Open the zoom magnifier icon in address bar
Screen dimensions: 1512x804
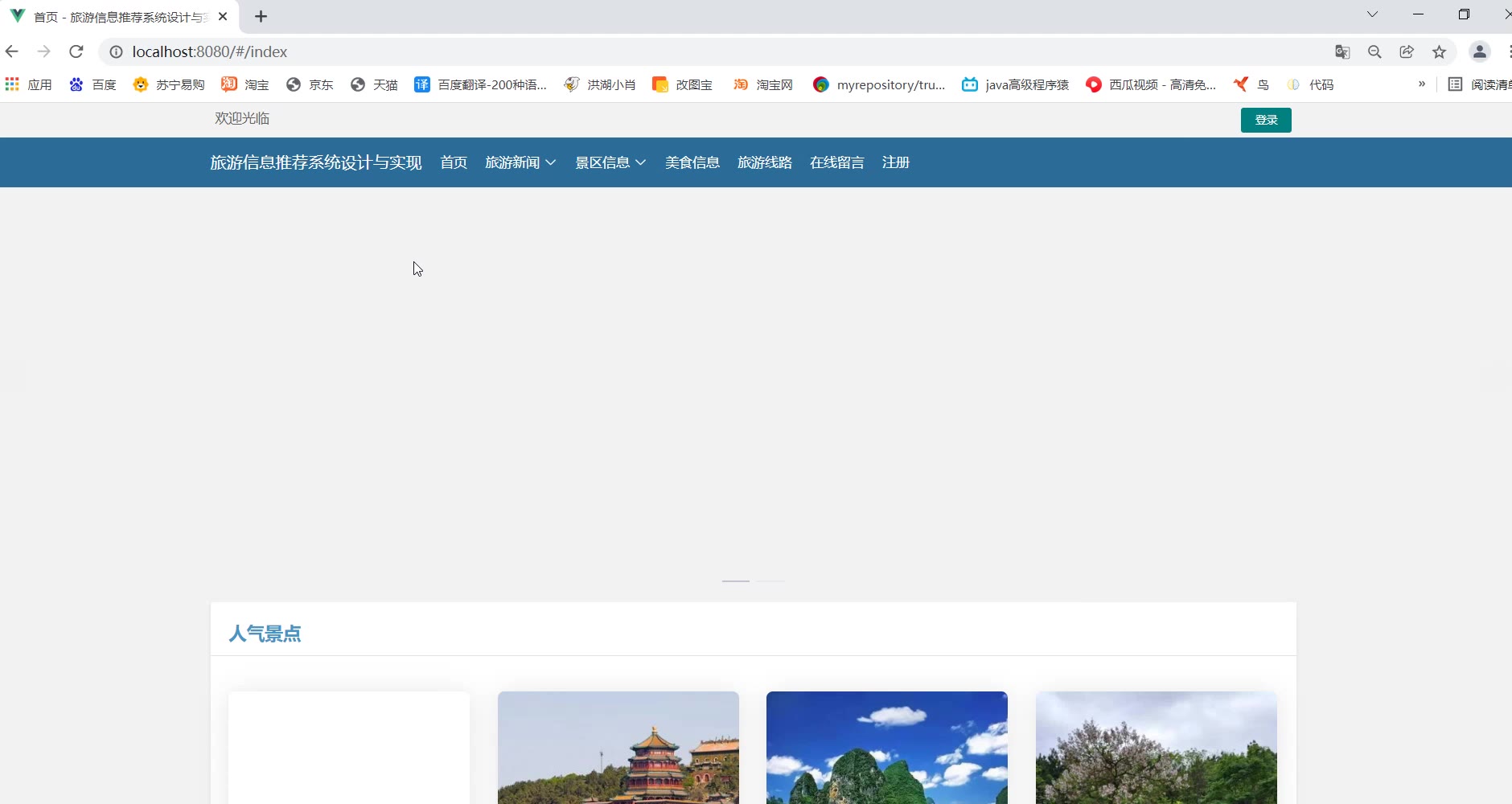tap(1374, 51)
